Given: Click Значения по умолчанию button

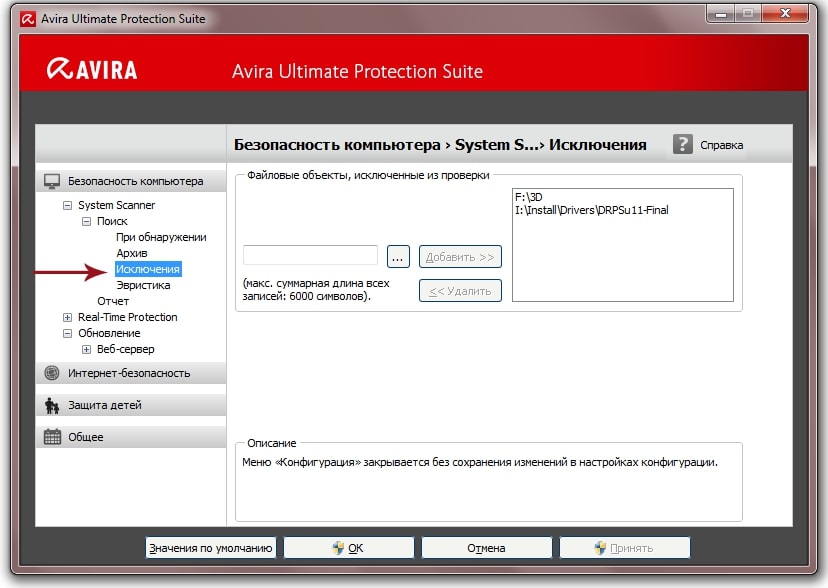Looking at the screenshot, I should click(x=211, y=548).
